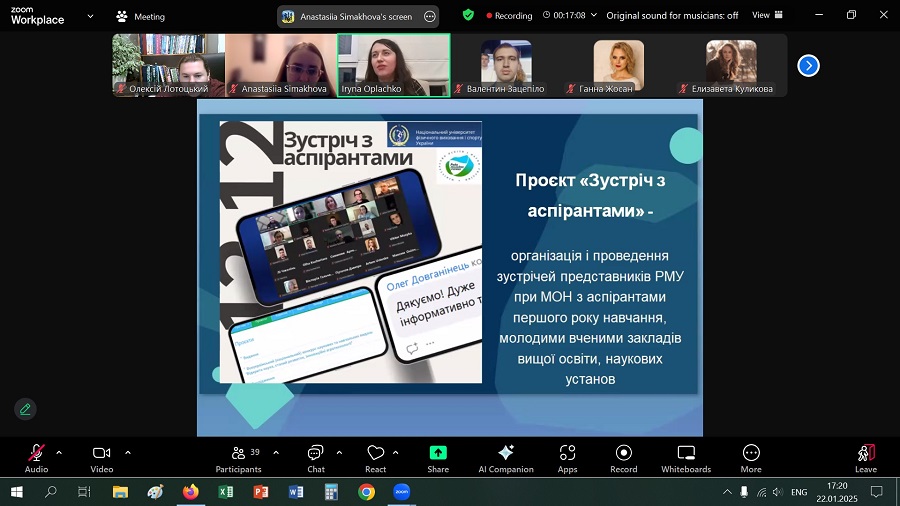This screenshot has width=900, height=506.
Task: Show next participants with the blue arrow
Action: pos(809,65)
